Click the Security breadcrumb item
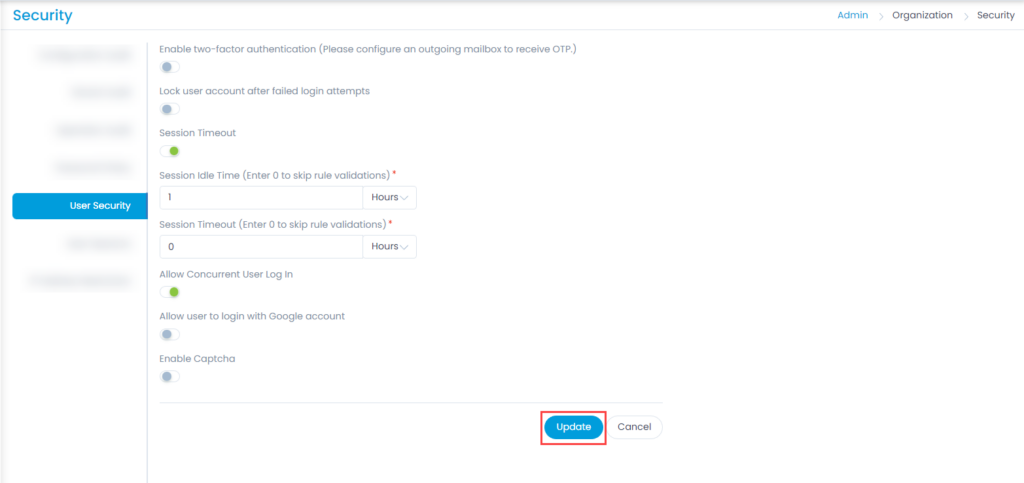The width and height of the screenshot is (1024, 483). click(995, 16)
